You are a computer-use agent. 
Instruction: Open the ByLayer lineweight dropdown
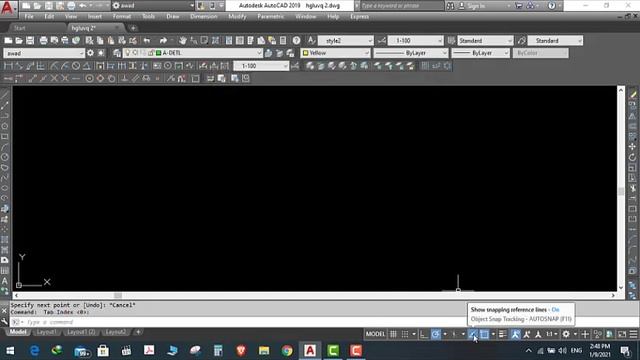tap(480, 53)
